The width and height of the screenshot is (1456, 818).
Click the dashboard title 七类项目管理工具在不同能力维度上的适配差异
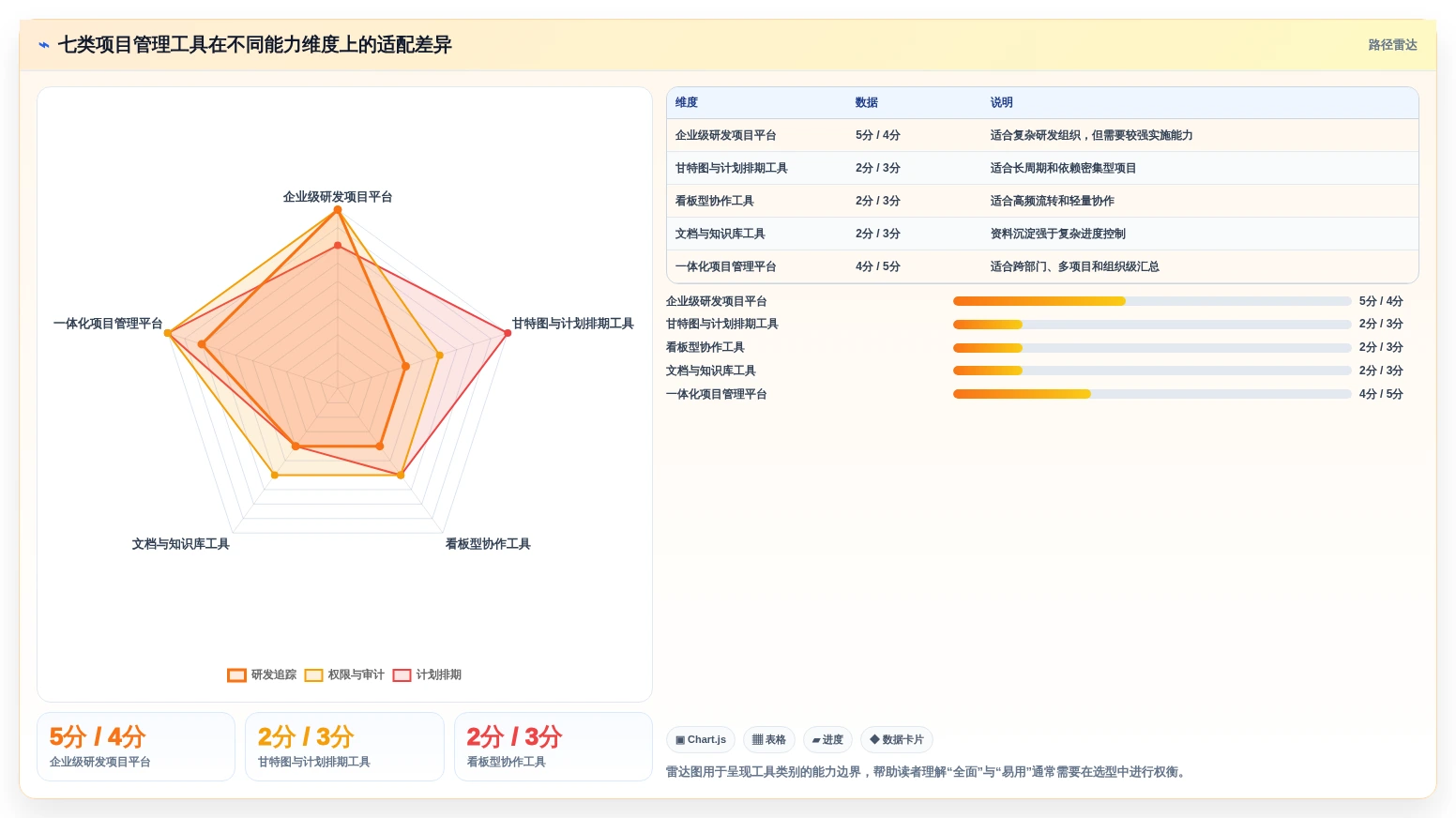coord(255,45)
